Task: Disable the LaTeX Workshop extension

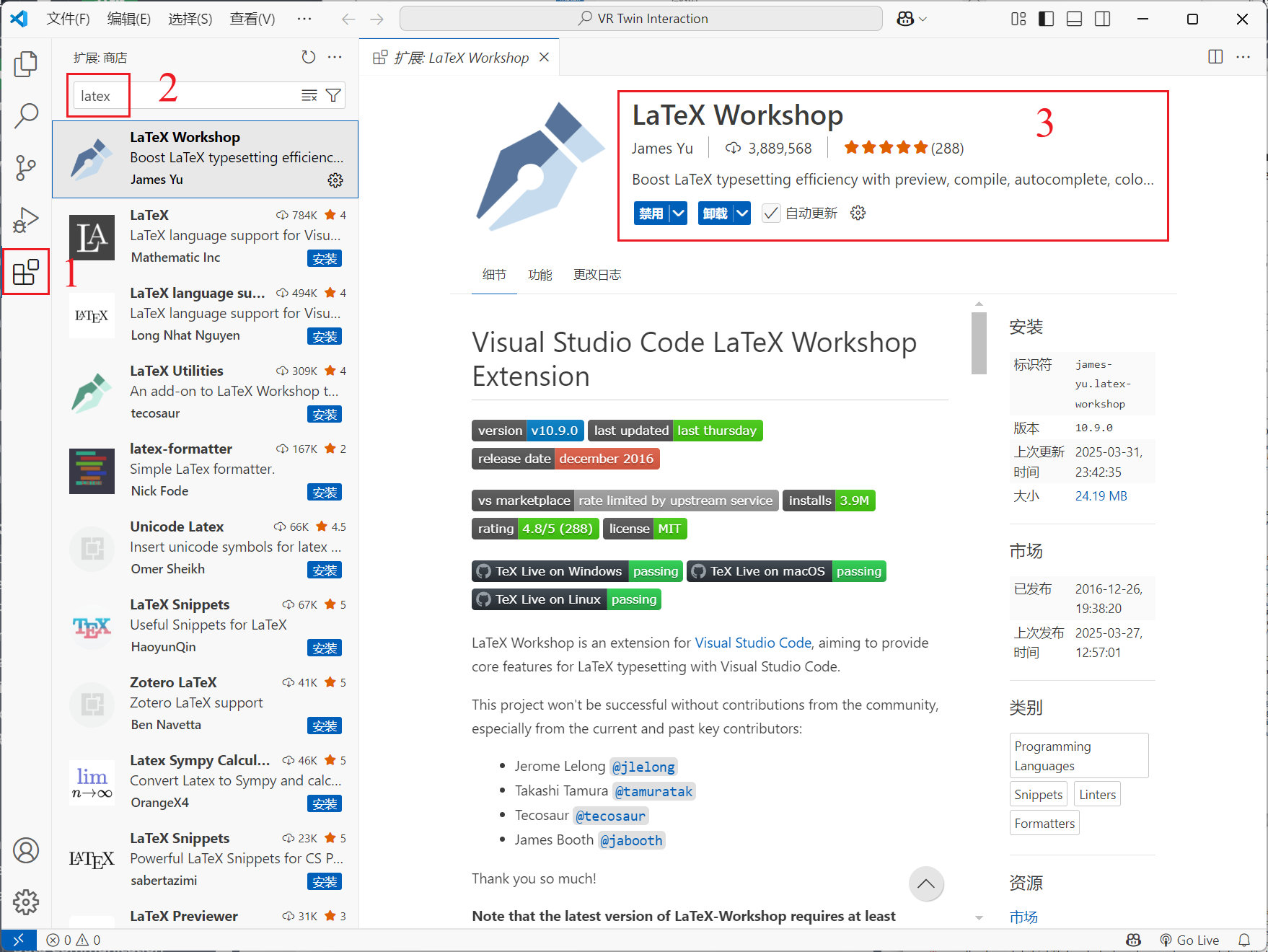Action: click(651, 213)
